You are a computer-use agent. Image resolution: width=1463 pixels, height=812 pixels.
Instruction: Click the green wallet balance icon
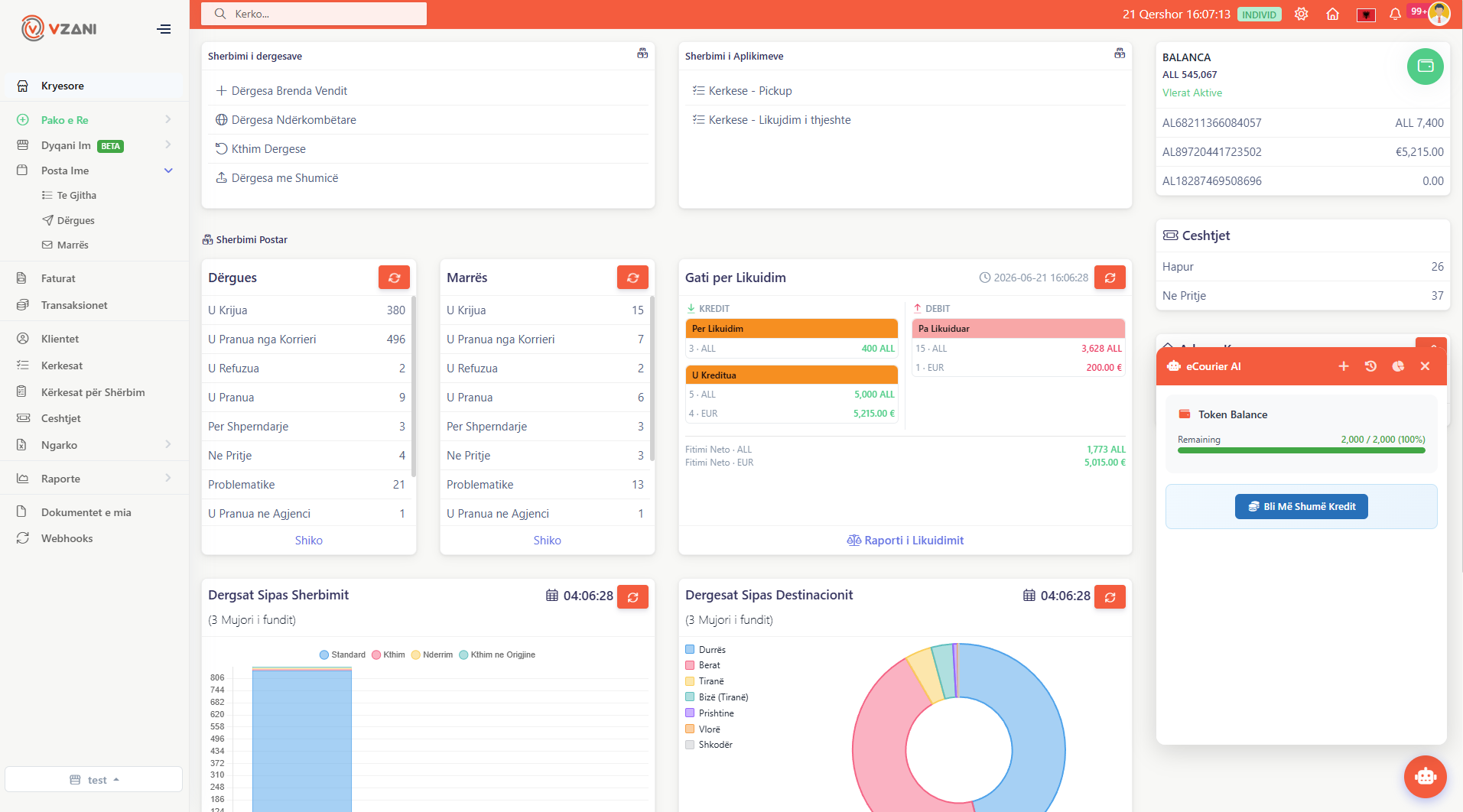[x=1425, y=67]
